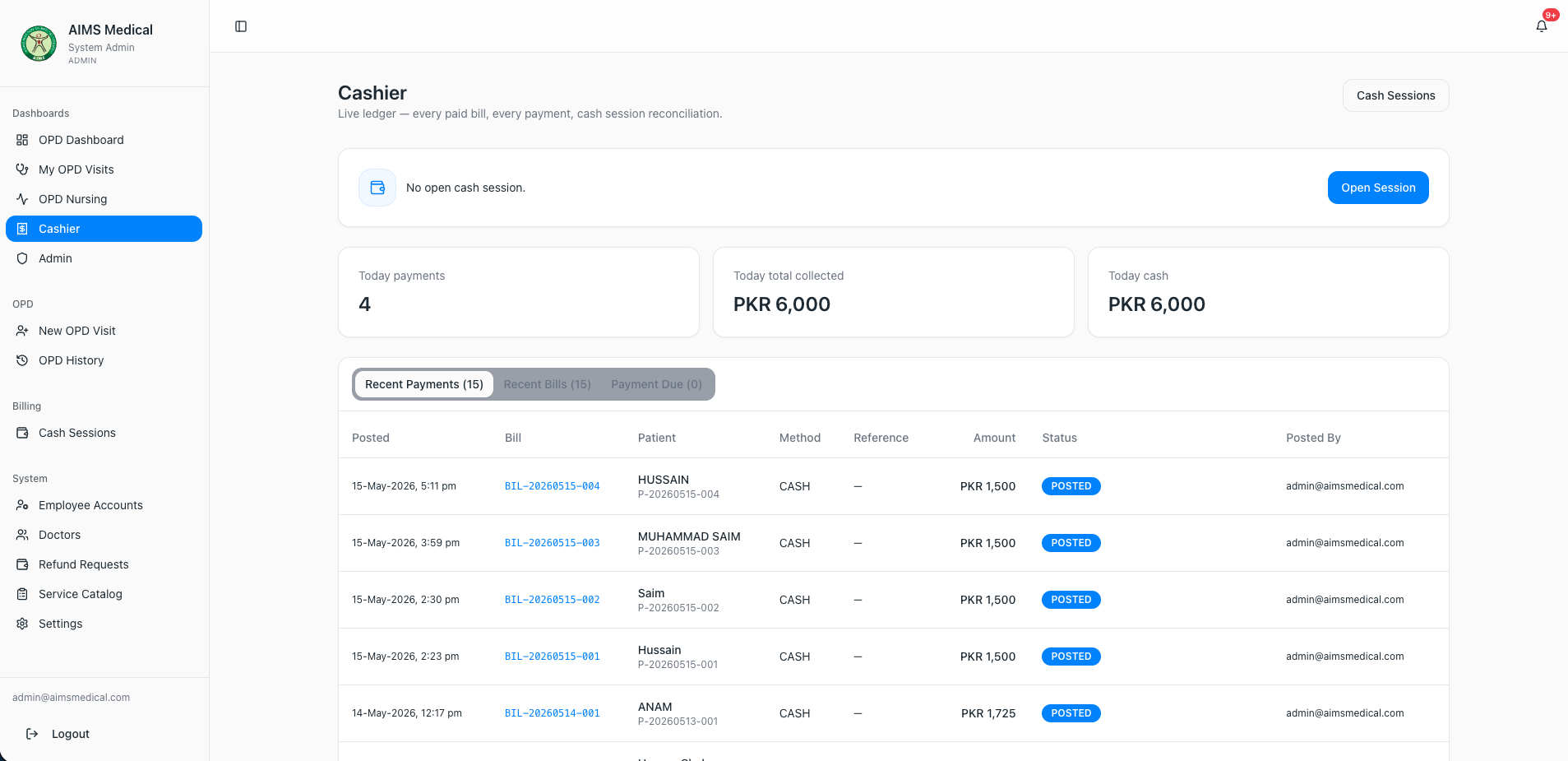Click the POSTED badge for HUSSAIN's payment

point(1071,486)
